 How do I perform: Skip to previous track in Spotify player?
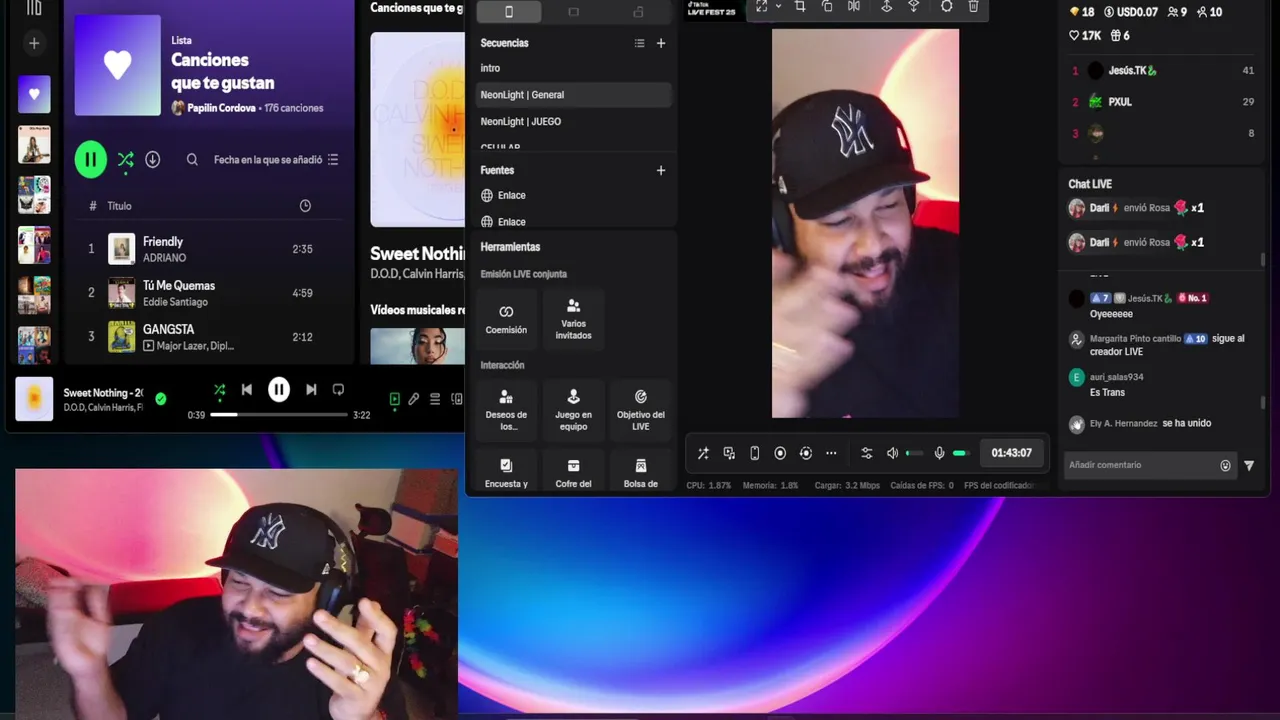click(247, 390)
